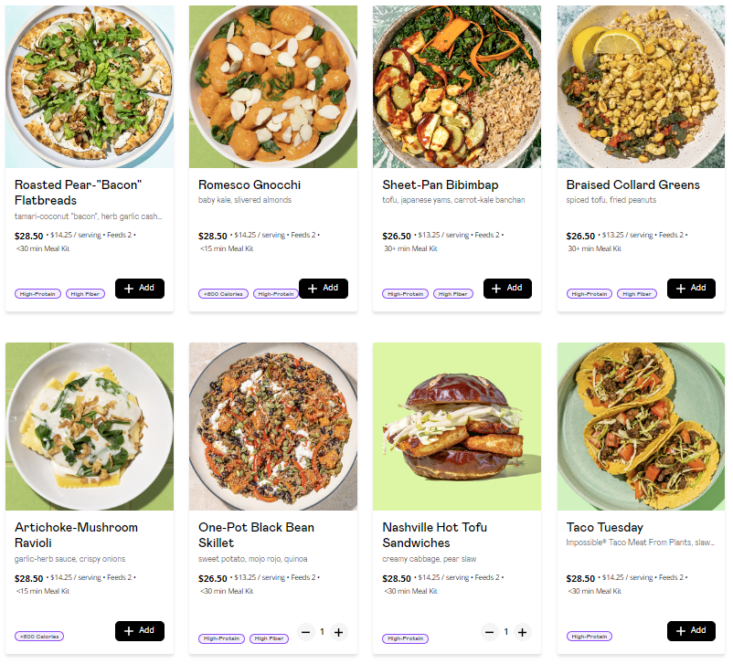Screen dimensions: 733x664
Task: Add Artichoke-Mushroom Ravioli to order
Action: (x=139, y=631)
